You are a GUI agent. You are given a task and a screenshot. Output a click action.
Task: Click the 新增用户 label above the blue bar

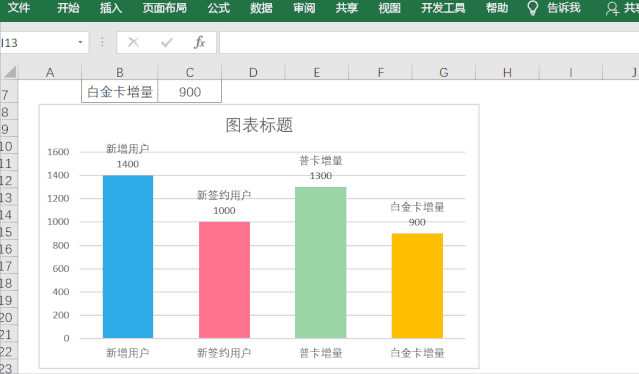point(128,149)
